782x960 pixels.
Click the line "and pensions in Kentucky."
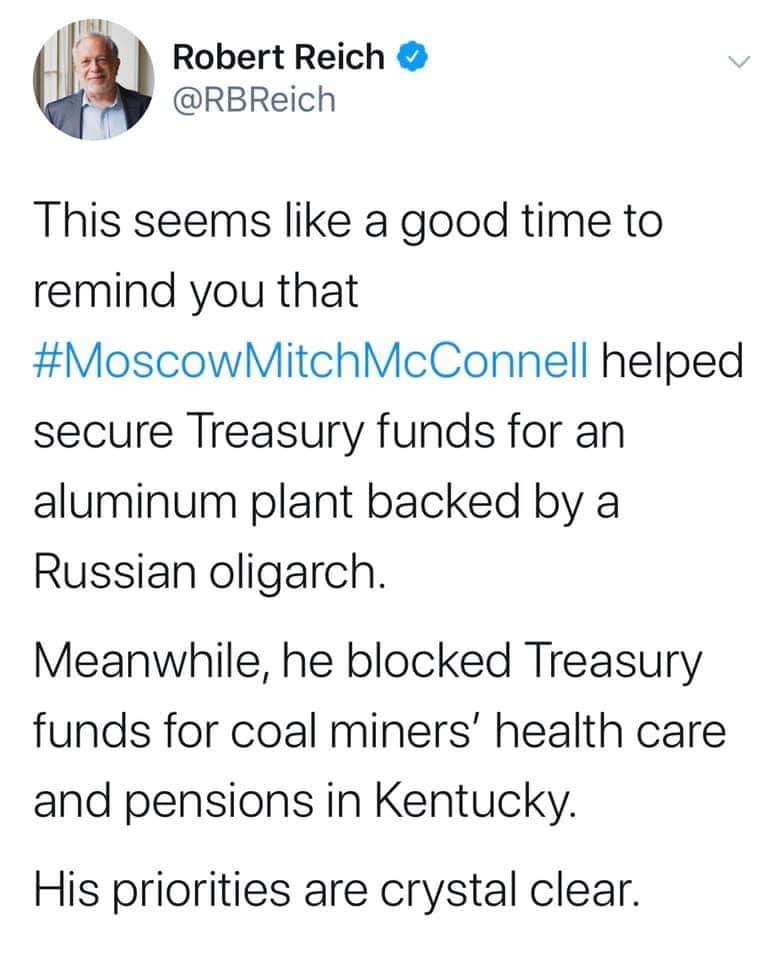[305, 803]
